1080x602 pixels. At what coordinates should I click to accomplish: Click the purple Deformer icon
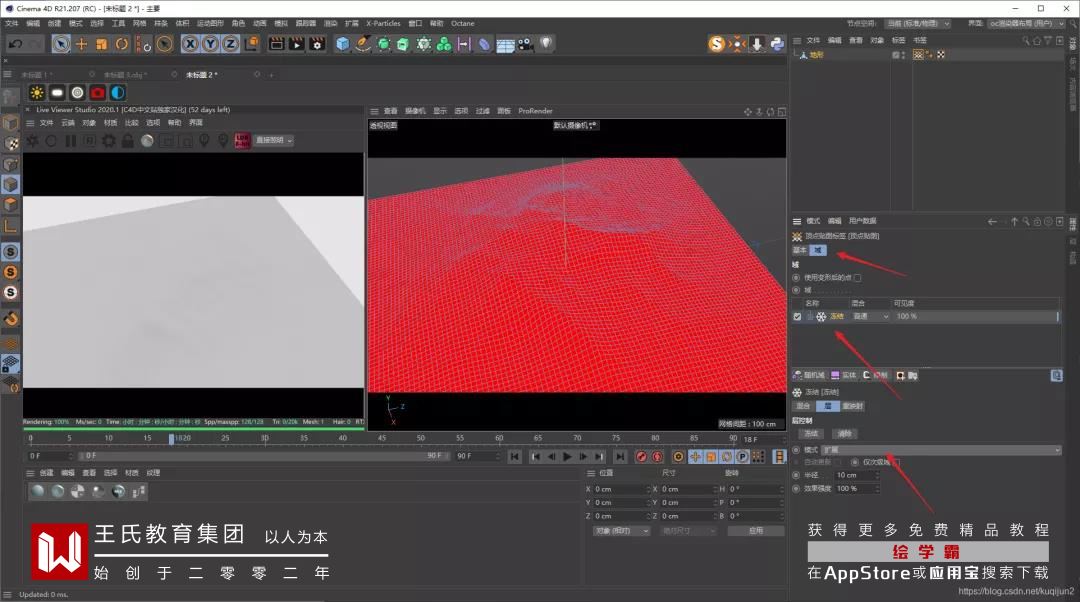(x=484, y=44)
